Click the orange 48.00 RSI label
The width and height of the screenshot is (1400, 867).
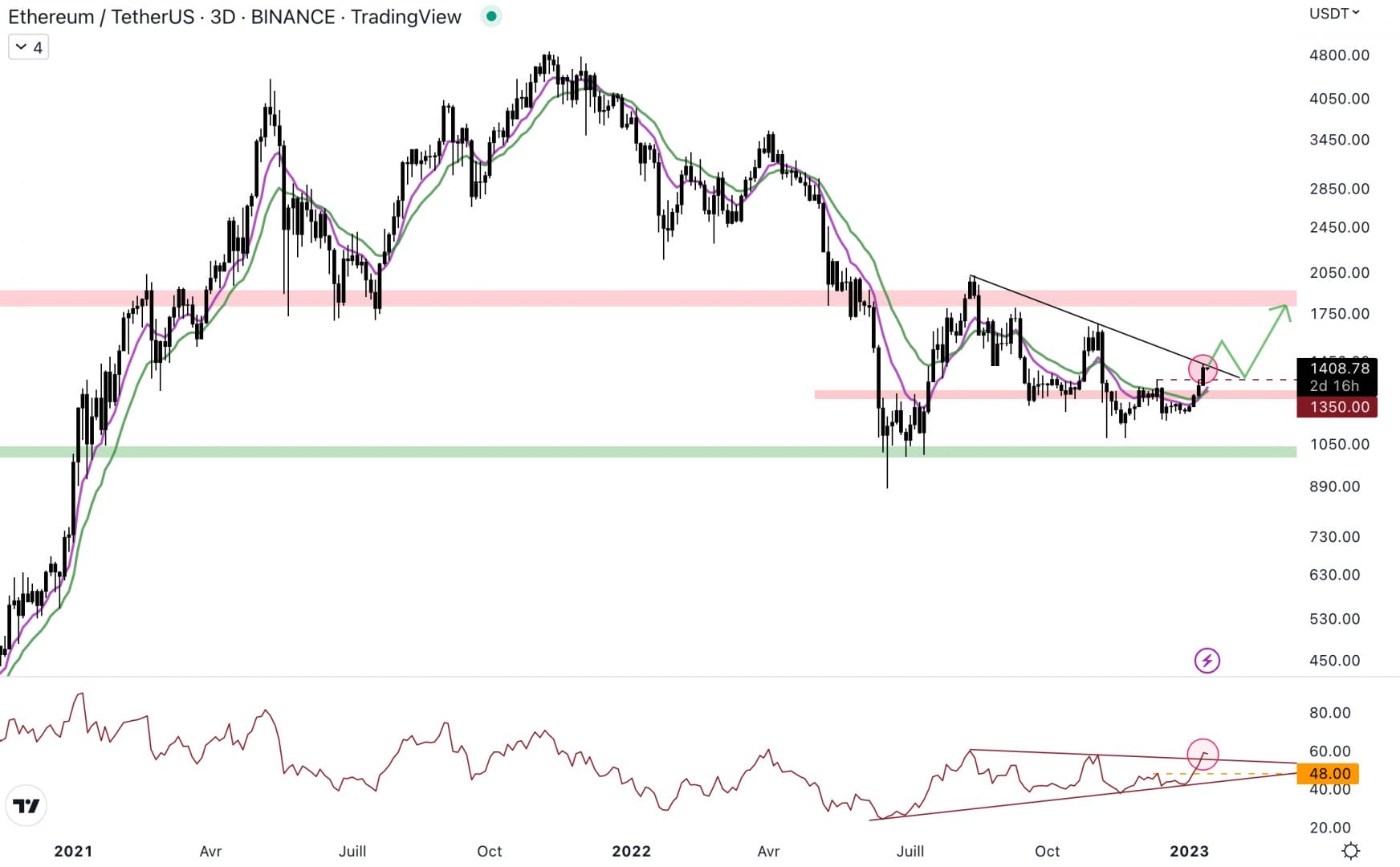click(1328, 774)
